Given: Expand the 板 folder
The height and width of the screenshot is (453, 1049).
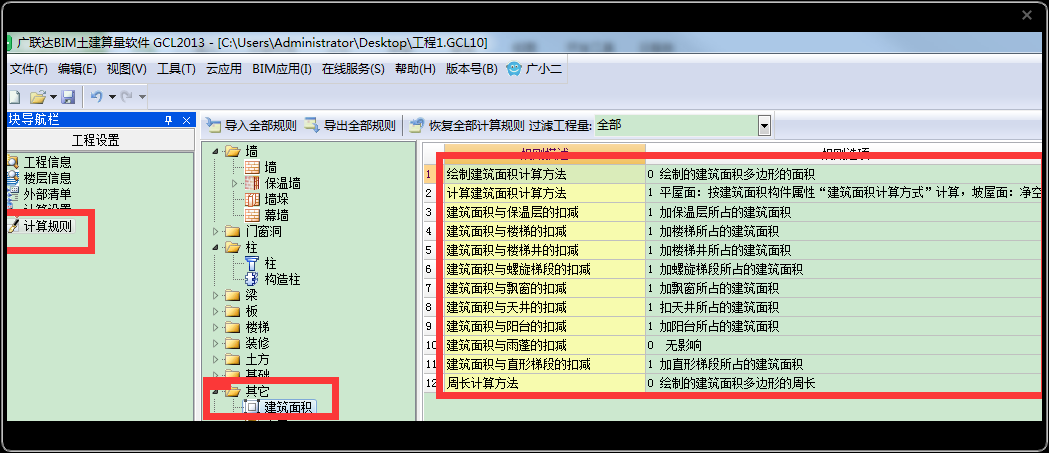Looking at the screenshot, I should pos(215,312).
